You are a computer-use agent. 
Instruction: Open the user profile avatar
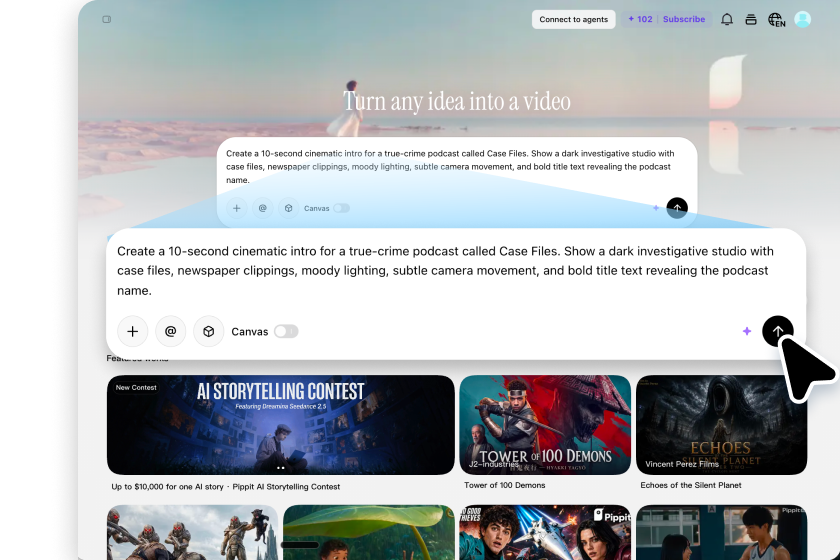tap(802, 19)
